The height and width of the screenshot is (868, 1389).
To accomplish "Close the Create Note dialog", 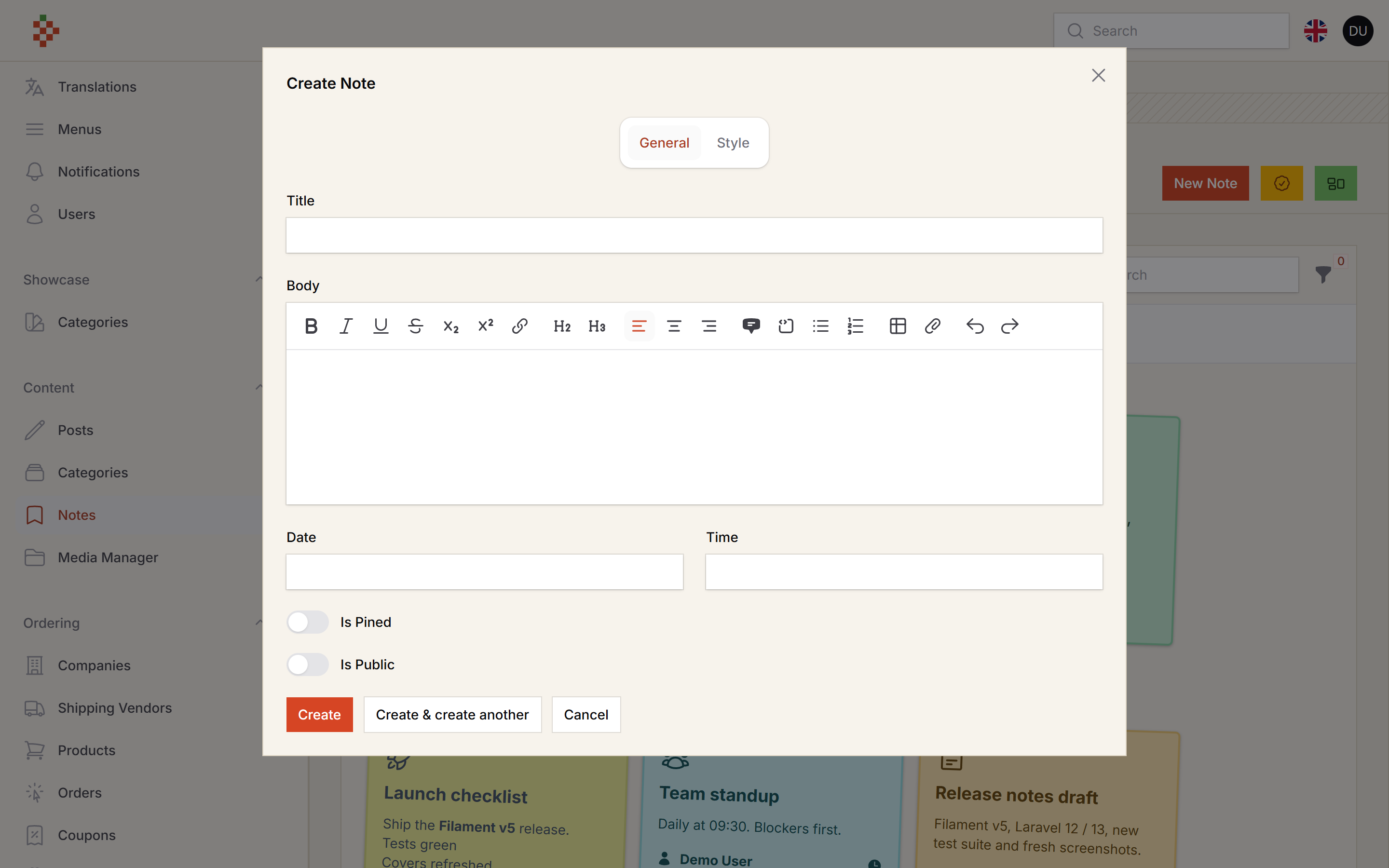I will click(x=1098, y=75).
